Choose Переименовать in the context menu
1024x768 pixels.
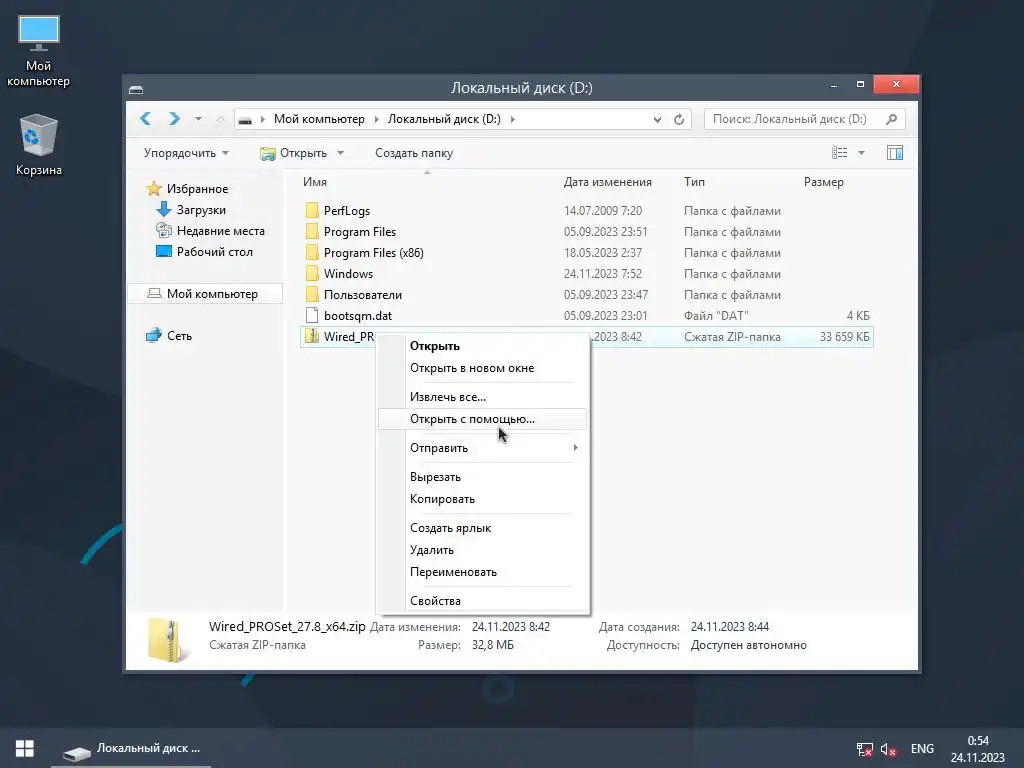point(483,571)
